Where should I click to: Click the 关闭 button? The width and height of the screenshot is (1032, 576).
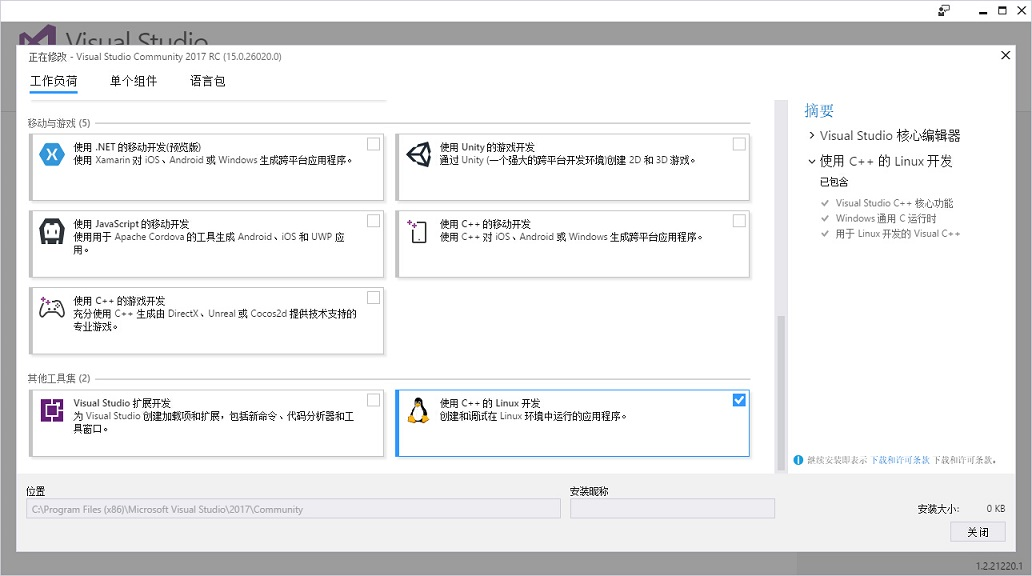tap(978, 532)
